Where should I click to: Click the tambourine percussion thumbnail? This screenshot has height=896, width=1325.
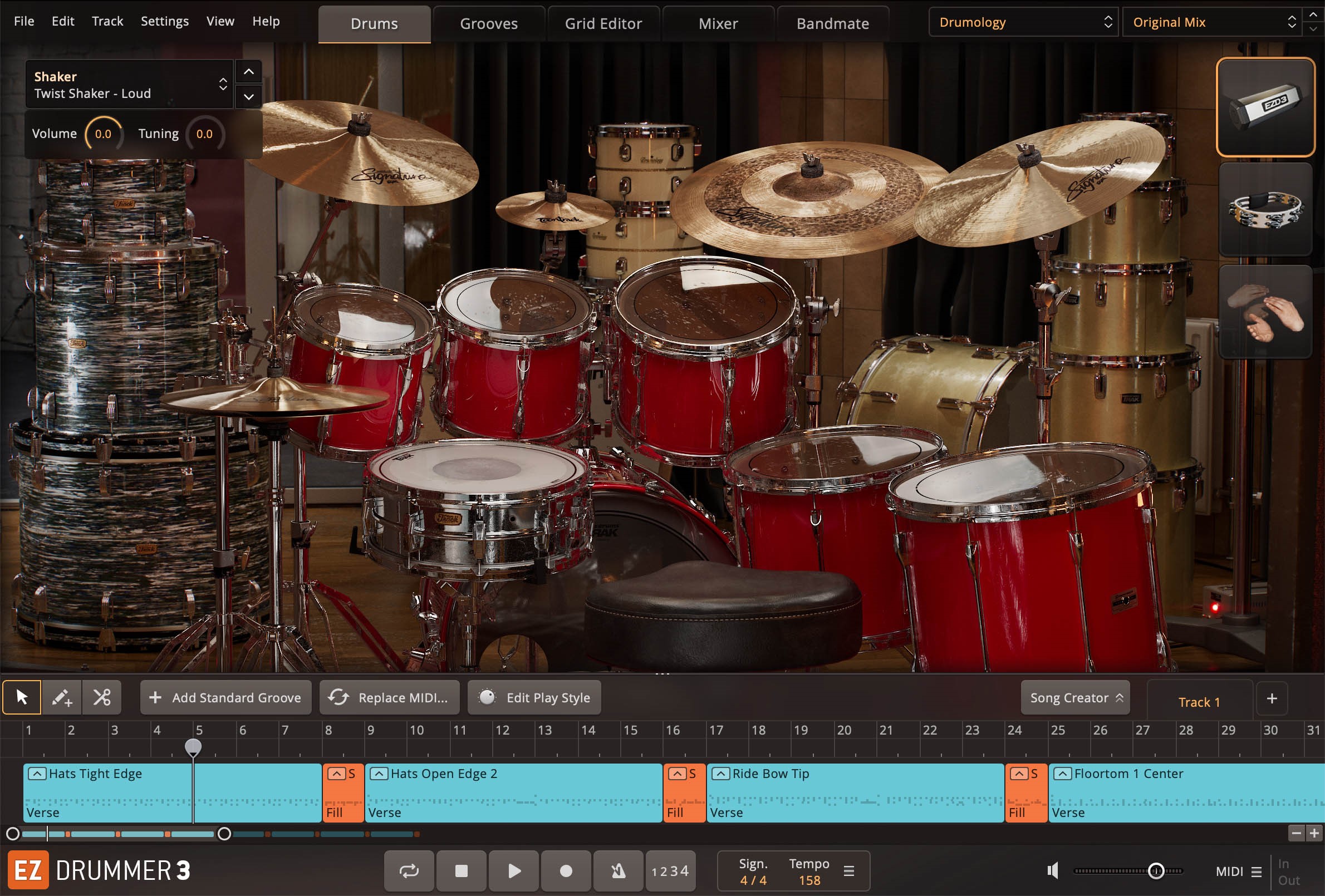coord(1265,209)
